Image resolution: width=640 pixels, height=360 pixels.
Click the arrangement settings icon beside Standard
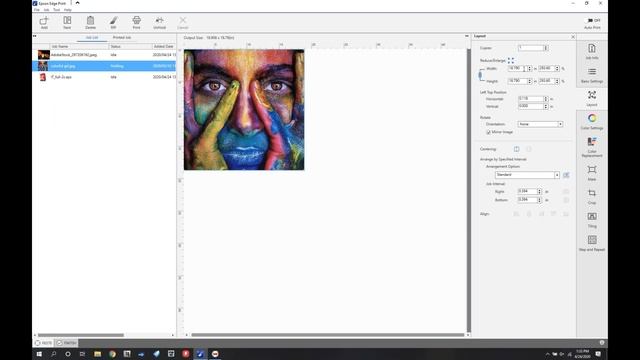pyautogui.click(x=566, y=175)
